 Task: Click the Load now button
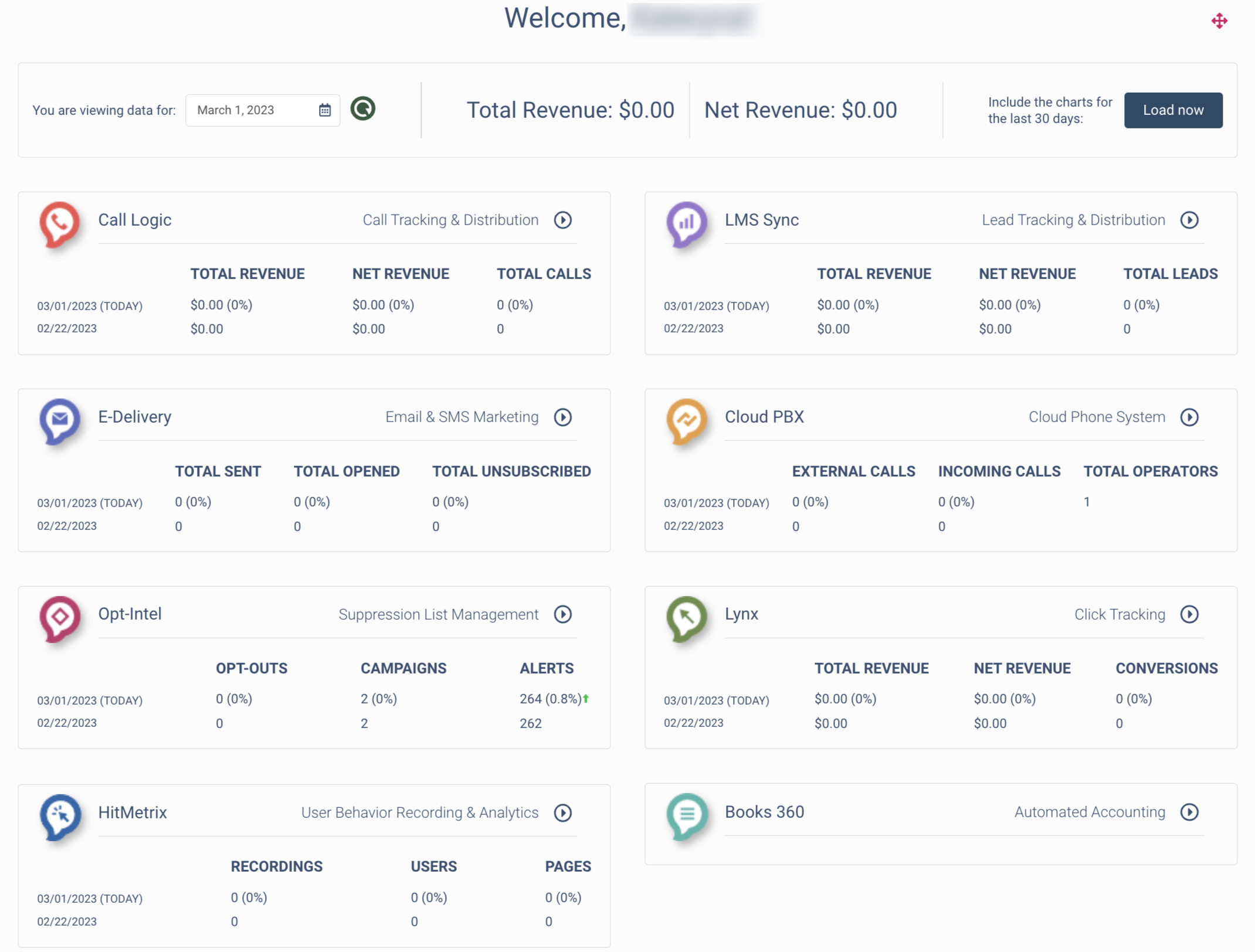[x=1173, y=110]
